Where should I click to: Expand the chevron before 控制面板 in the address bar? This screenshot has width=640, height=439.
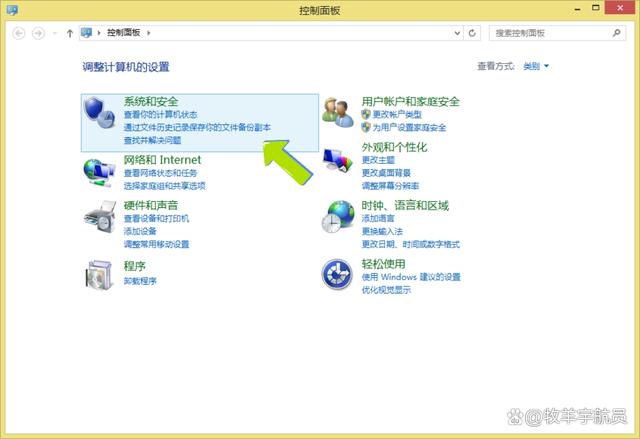coord(99,33)
